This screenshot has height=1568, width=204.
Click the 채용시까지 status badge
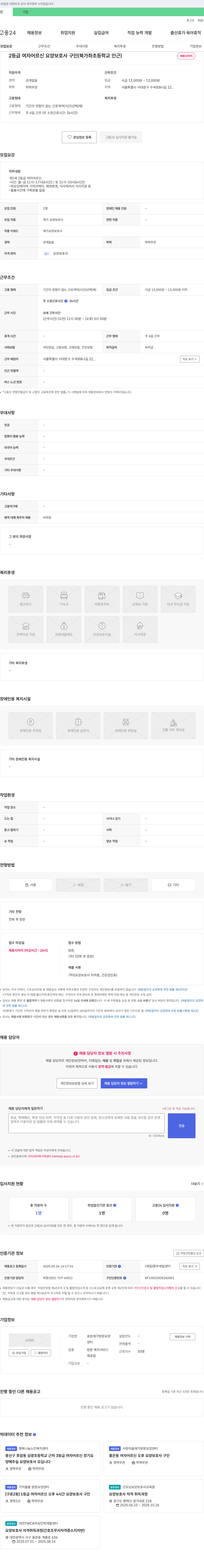click(x=186, y=56)
